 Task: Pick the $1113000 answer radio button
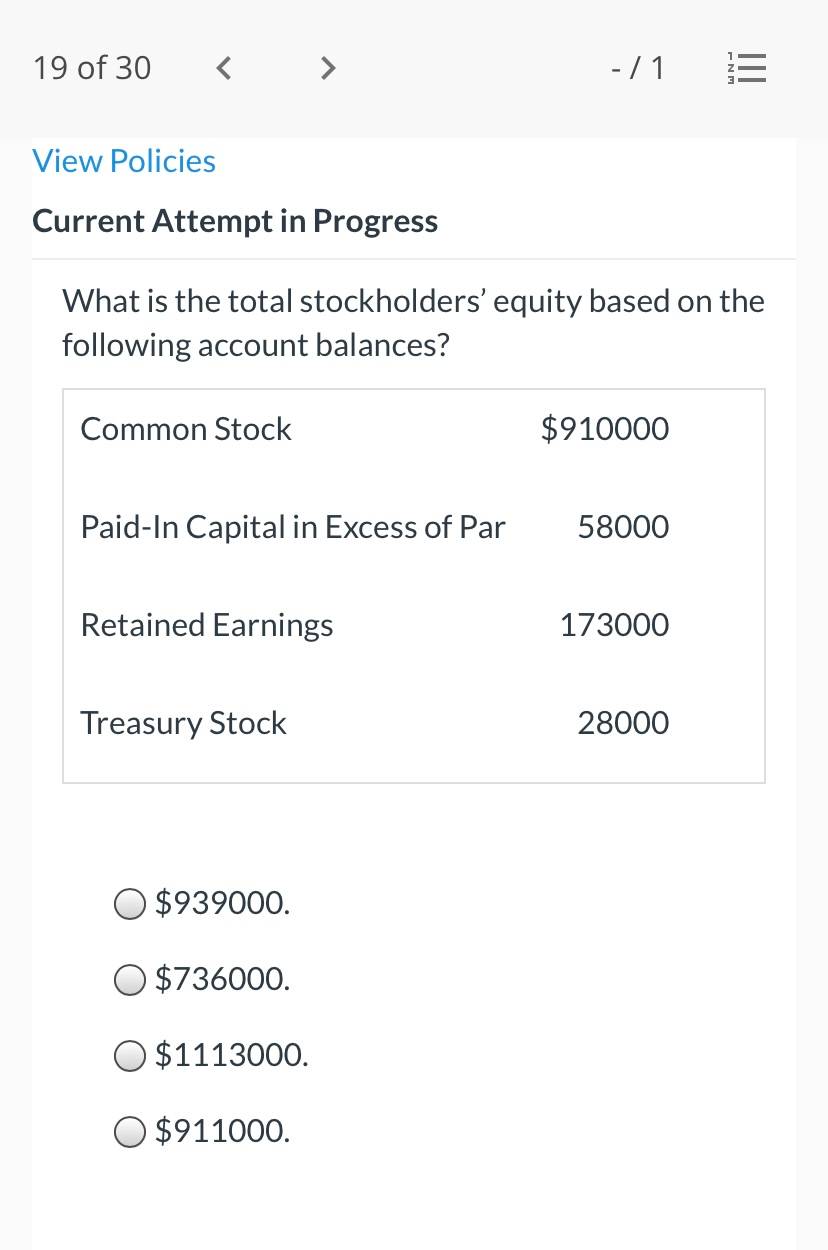(130, 1055)
